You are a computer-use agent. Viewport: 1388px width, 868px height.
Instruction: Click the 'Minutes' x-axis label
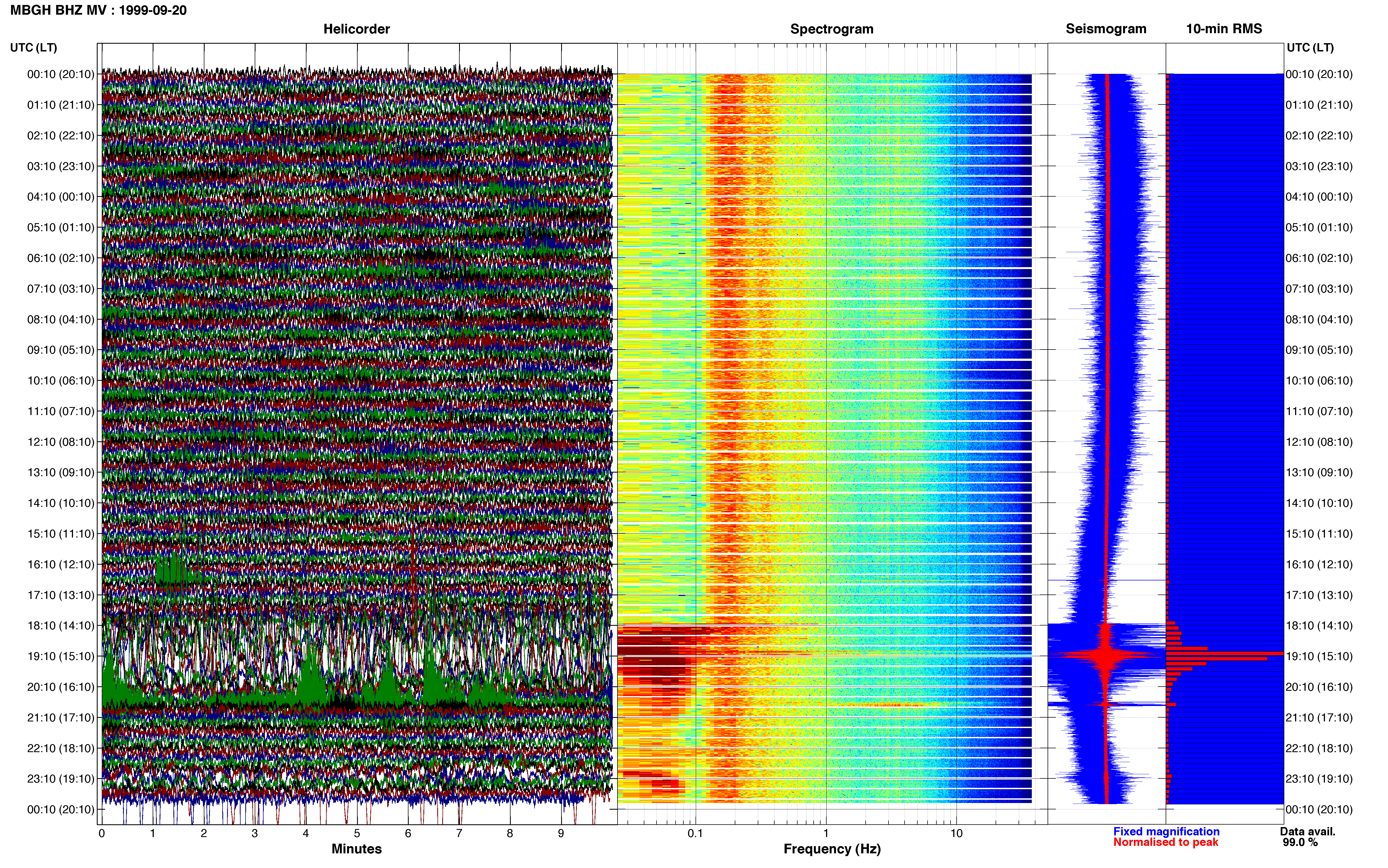tap(356, 849)
